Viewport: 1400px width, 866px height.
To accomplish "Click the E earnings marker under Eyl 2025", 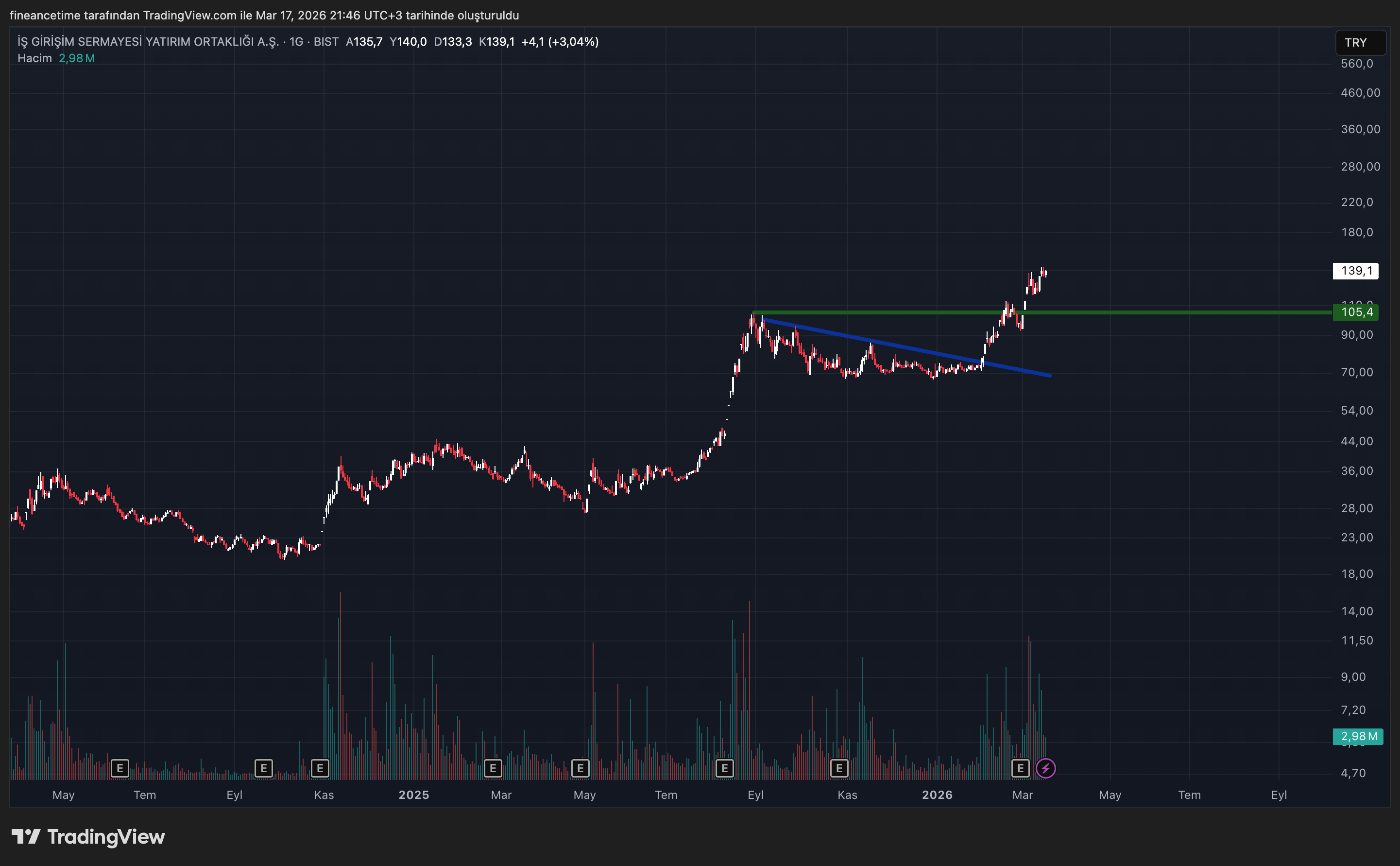I will (x=725, y=769).
